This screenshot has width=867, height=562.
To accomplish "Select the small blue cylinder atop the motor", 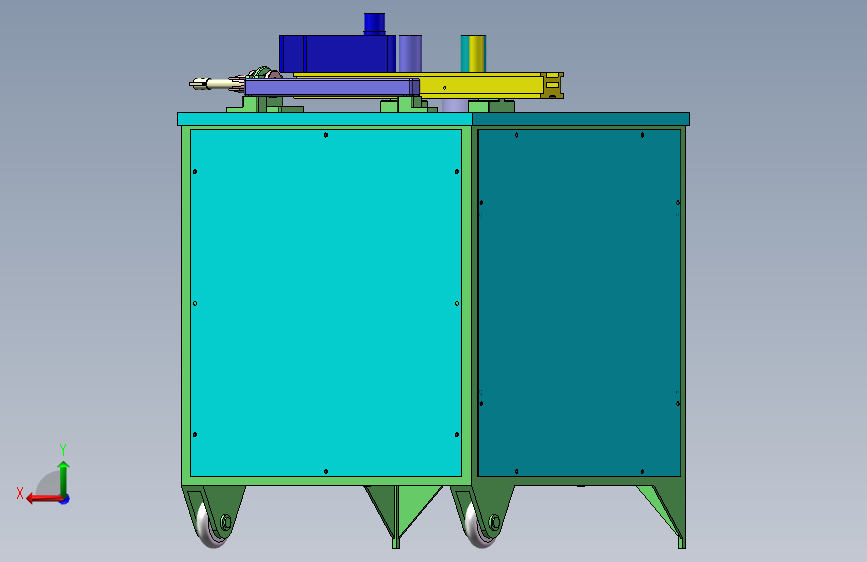I will coord(374,24).
